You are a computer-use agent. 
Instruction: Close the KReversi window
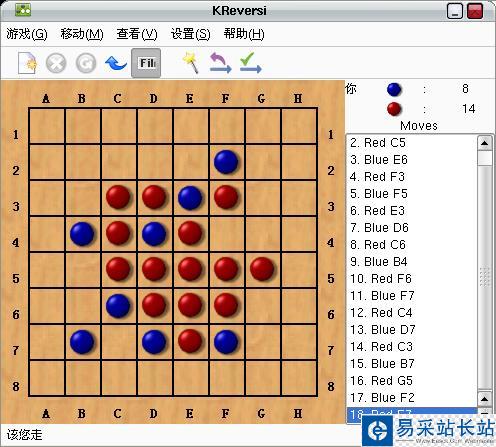coord(475,11)
